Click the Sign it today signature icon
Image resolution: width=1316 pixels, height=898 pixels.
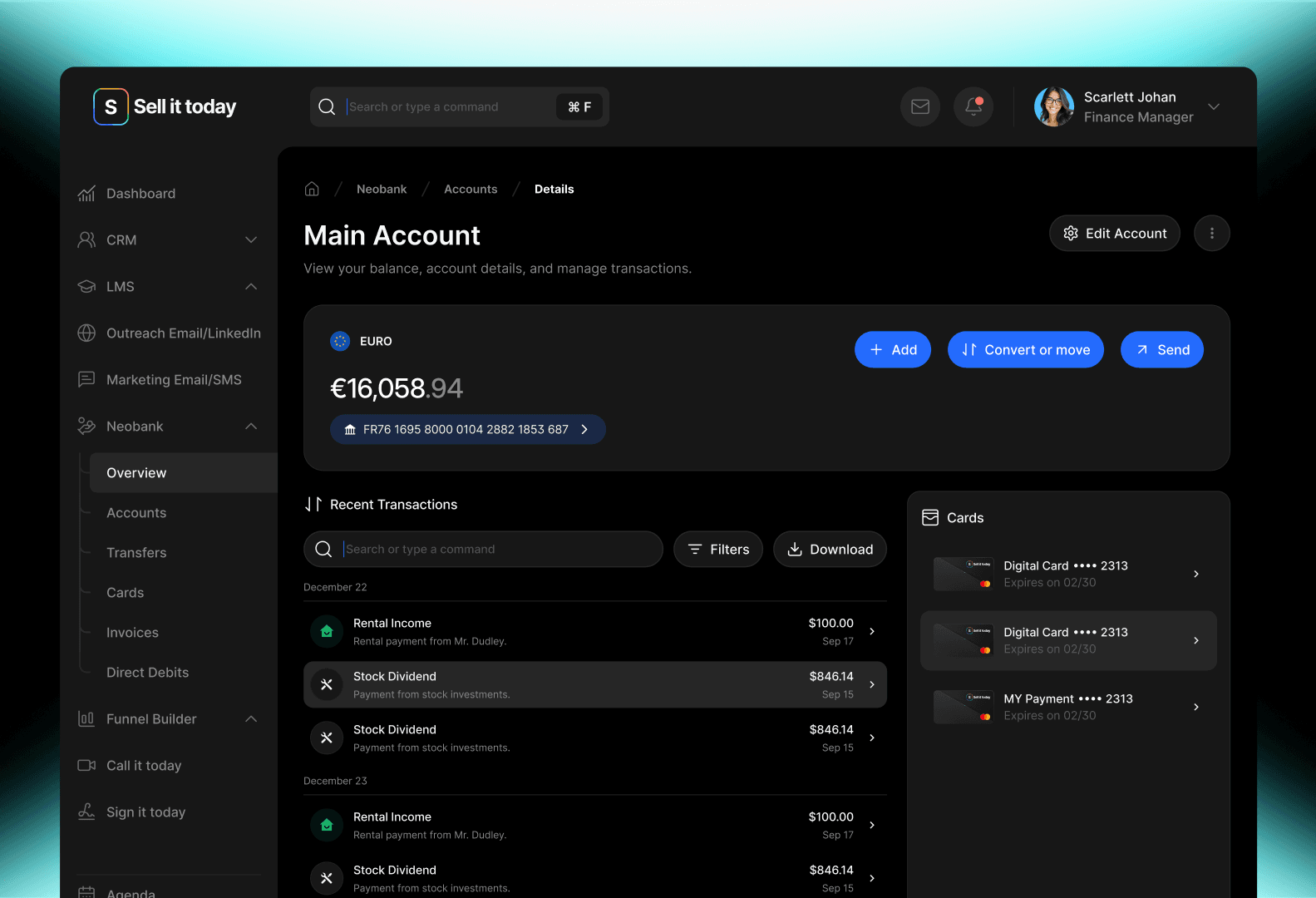(x=86, y=812)
